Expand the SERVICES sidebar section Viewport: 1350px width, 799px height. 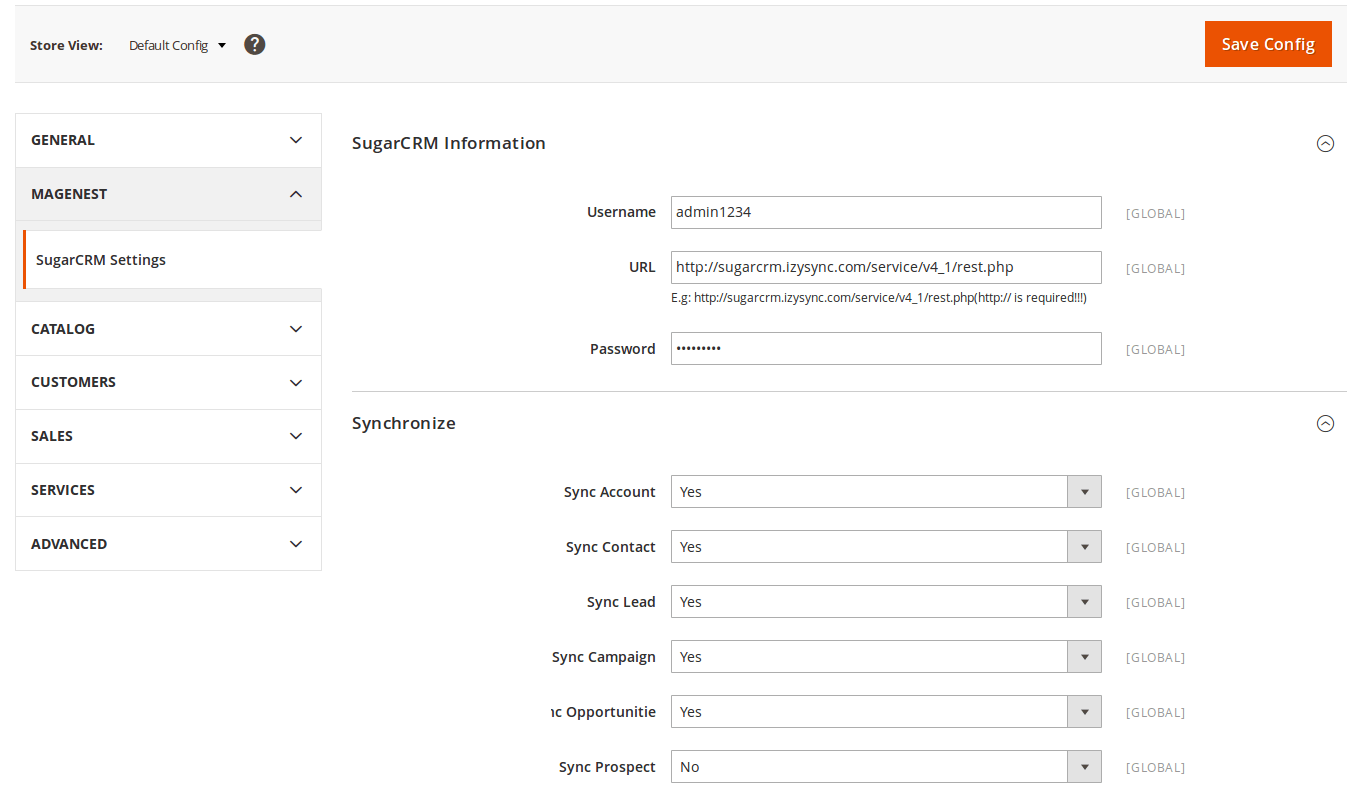168,490
